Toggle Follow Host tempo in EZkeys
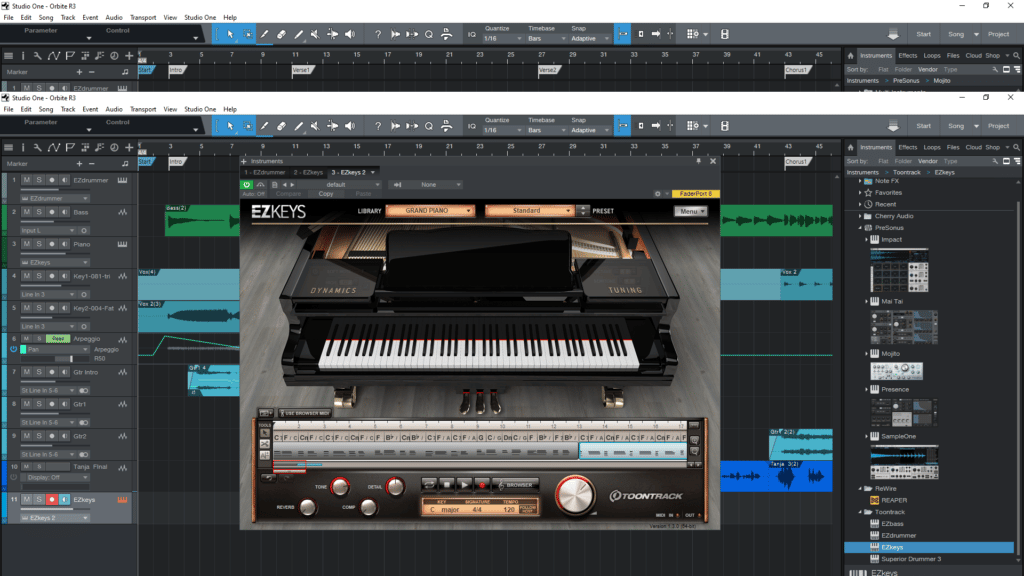Image resolution: width=1024 pixels, height=576 pixels. click(528, 508)
